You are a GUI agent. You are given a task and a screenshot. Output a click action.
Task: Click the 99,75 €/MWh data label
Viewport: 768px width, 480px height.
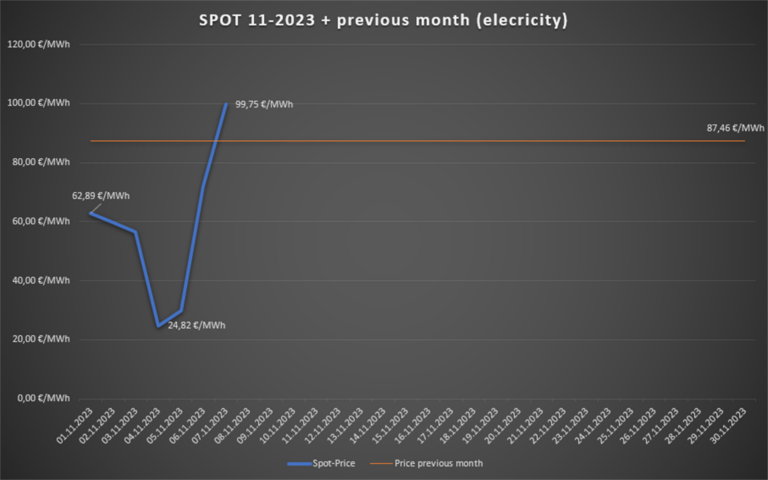point(264,104)
